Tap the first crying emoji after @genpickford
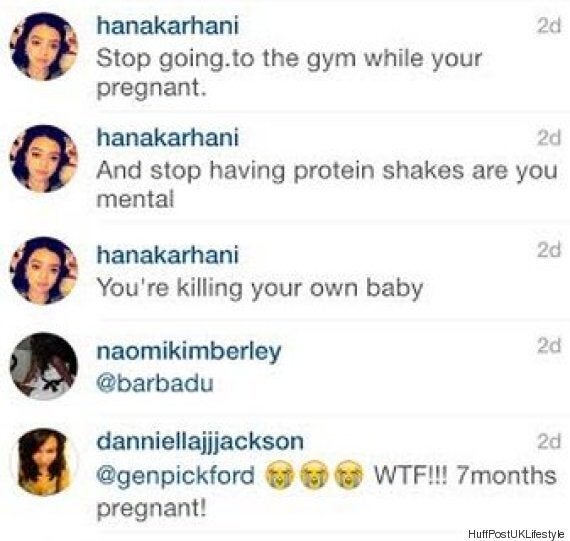 point(279,475)
